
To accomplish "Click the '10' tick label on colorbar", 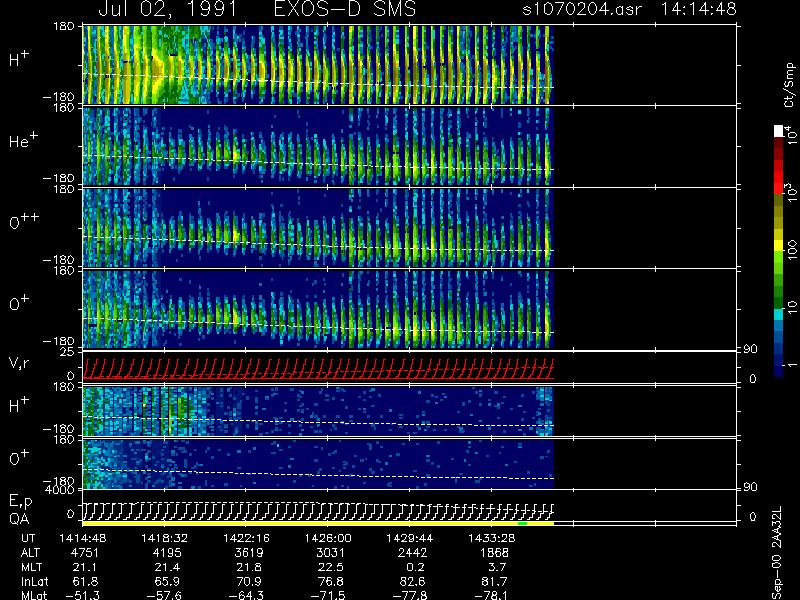I will [791, 307].
